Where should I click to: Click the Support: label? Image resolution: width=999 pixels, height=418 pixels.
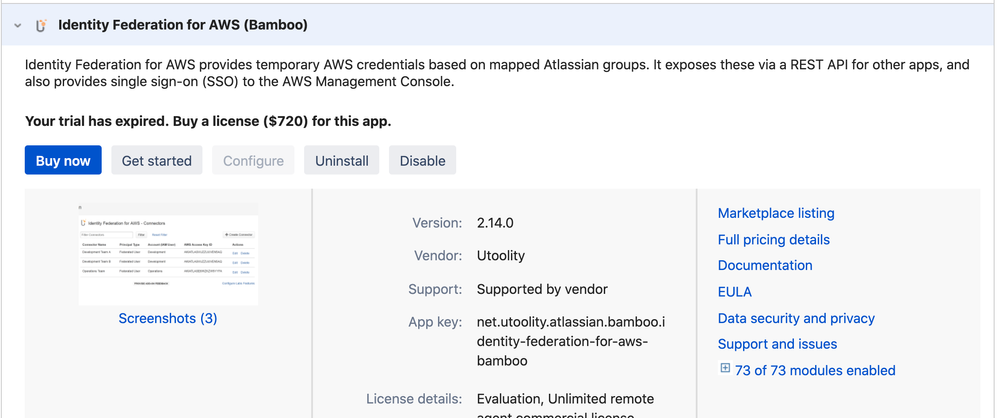tap(435, 289)
